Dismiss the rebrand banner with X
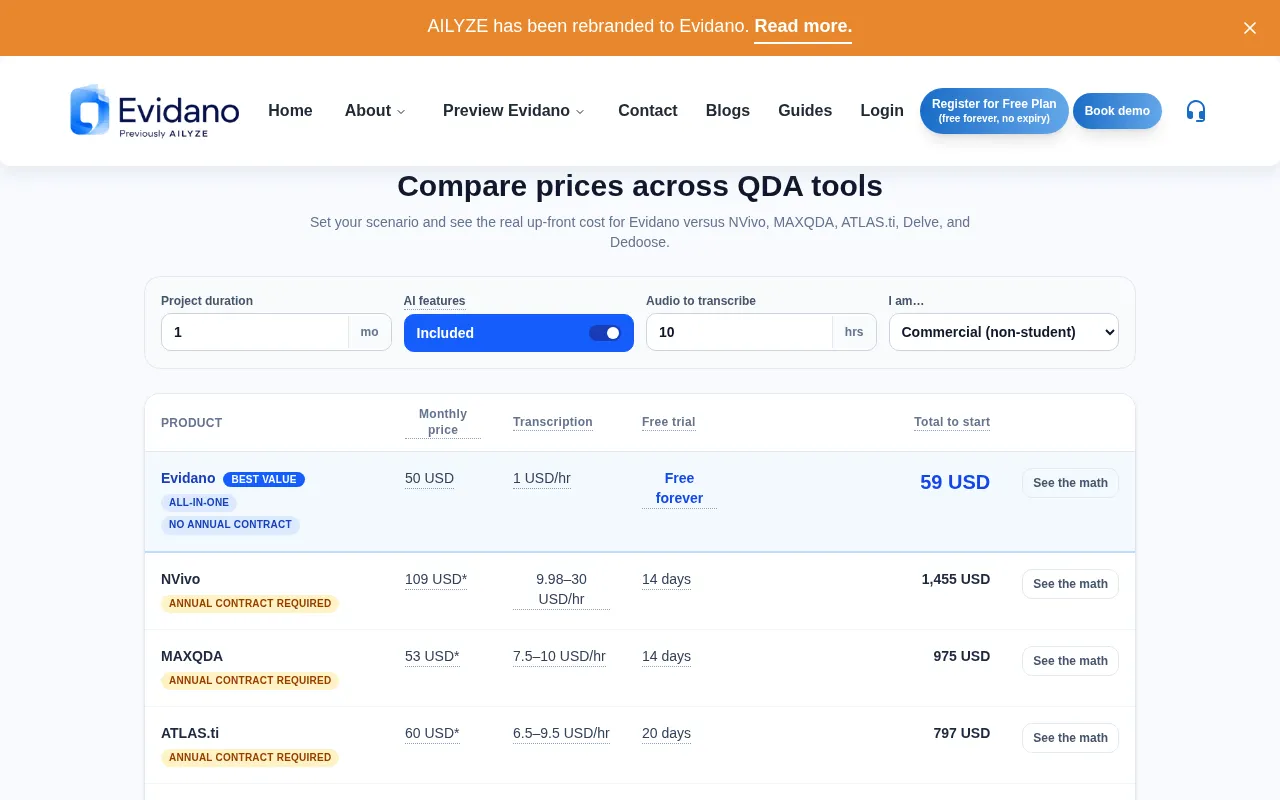 coord(1249,28)
